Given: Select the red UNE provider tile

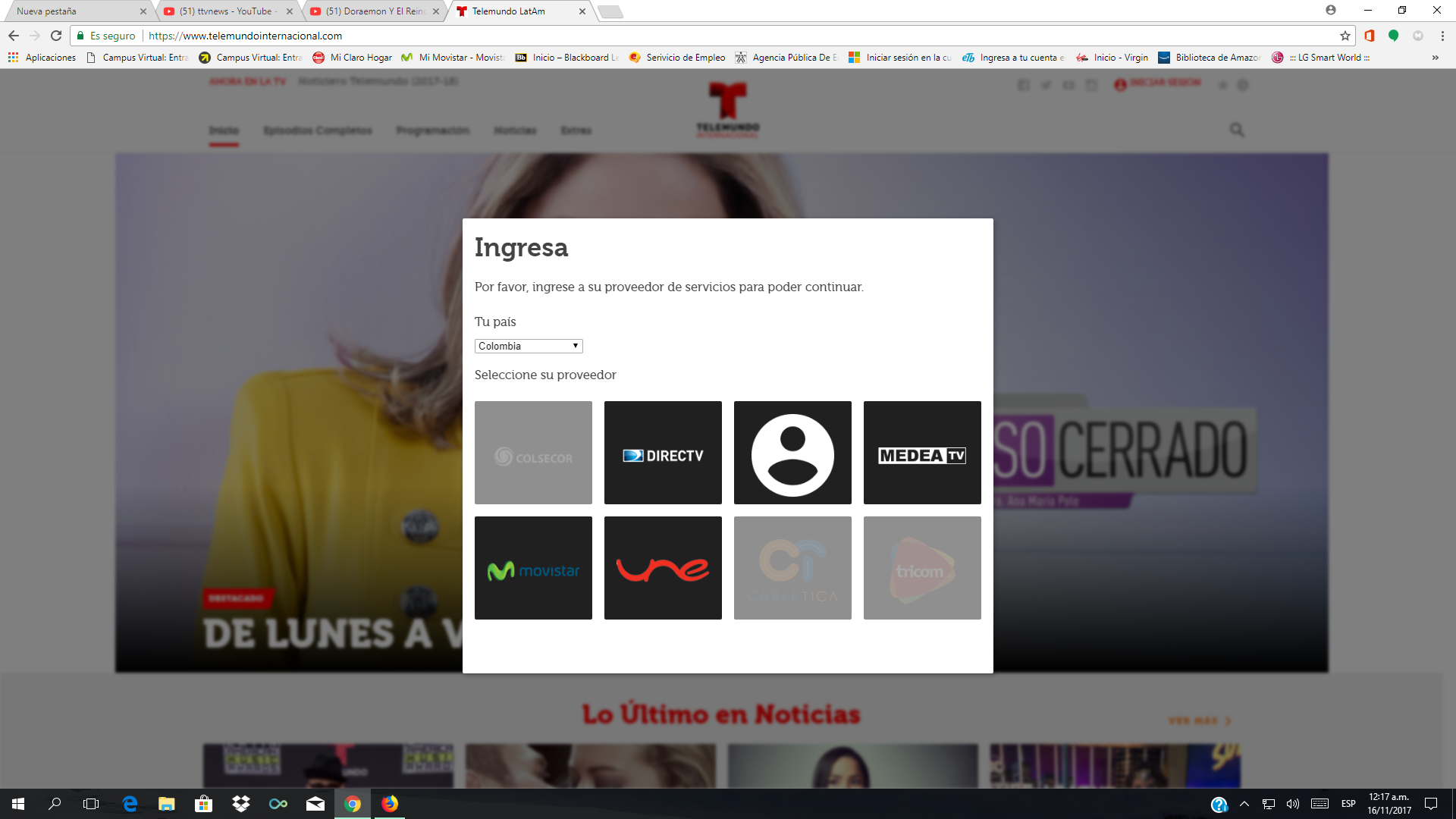Looking at the screenshot, I should point(663,568).
